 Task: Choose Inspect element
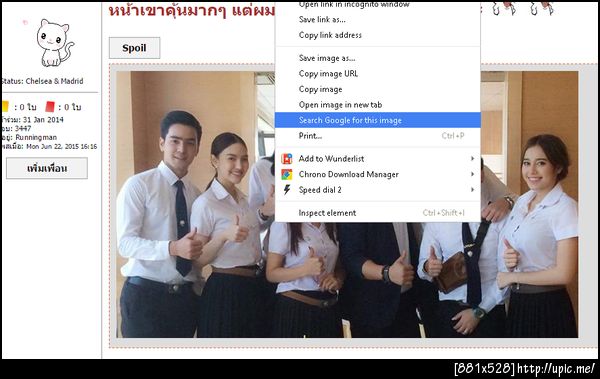click(377, 213)
